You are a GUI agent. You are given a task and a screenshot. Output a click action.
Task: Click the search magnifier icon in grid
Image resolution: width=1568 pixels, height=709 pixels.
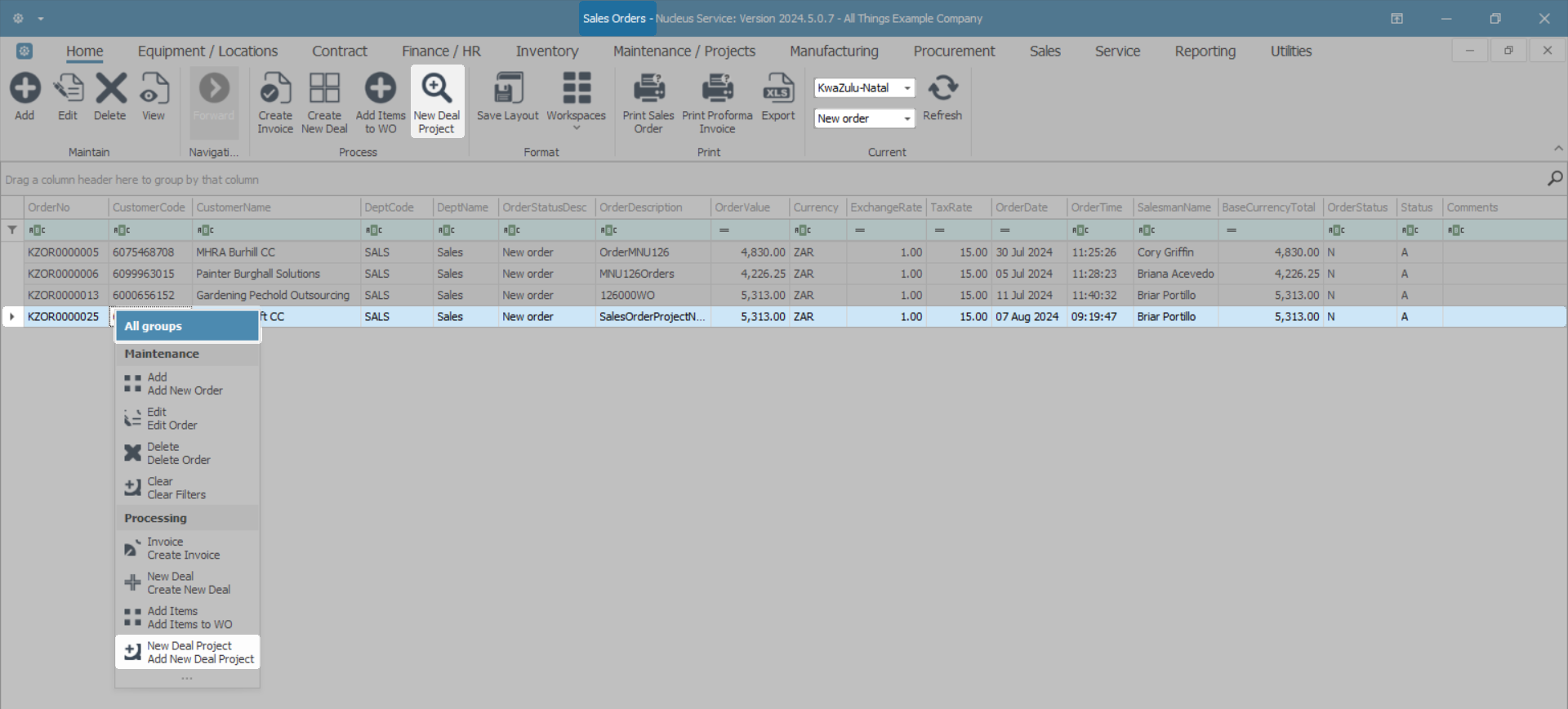click(1555, 178)
